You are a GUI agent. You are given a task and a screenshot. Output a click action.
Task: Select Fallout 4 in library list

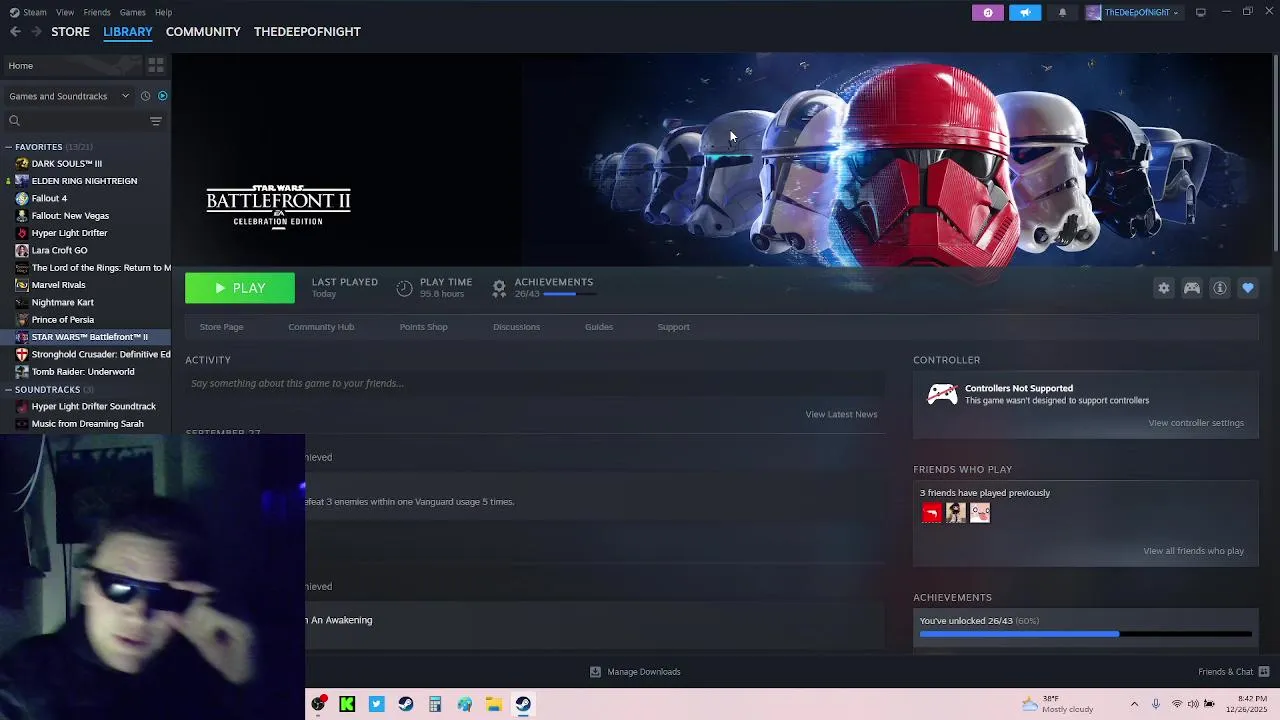pos(49,198)
